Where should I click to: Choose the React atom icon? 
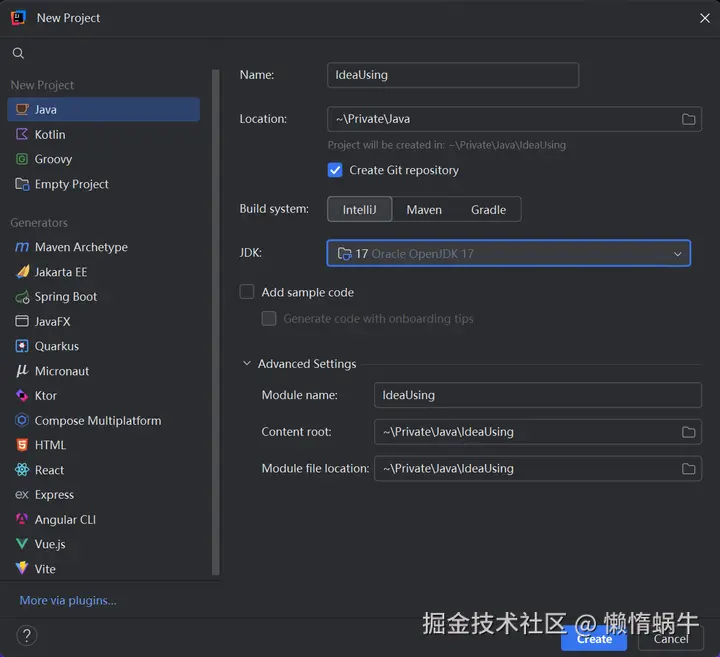pyautogui.click(x=22, y=470)
